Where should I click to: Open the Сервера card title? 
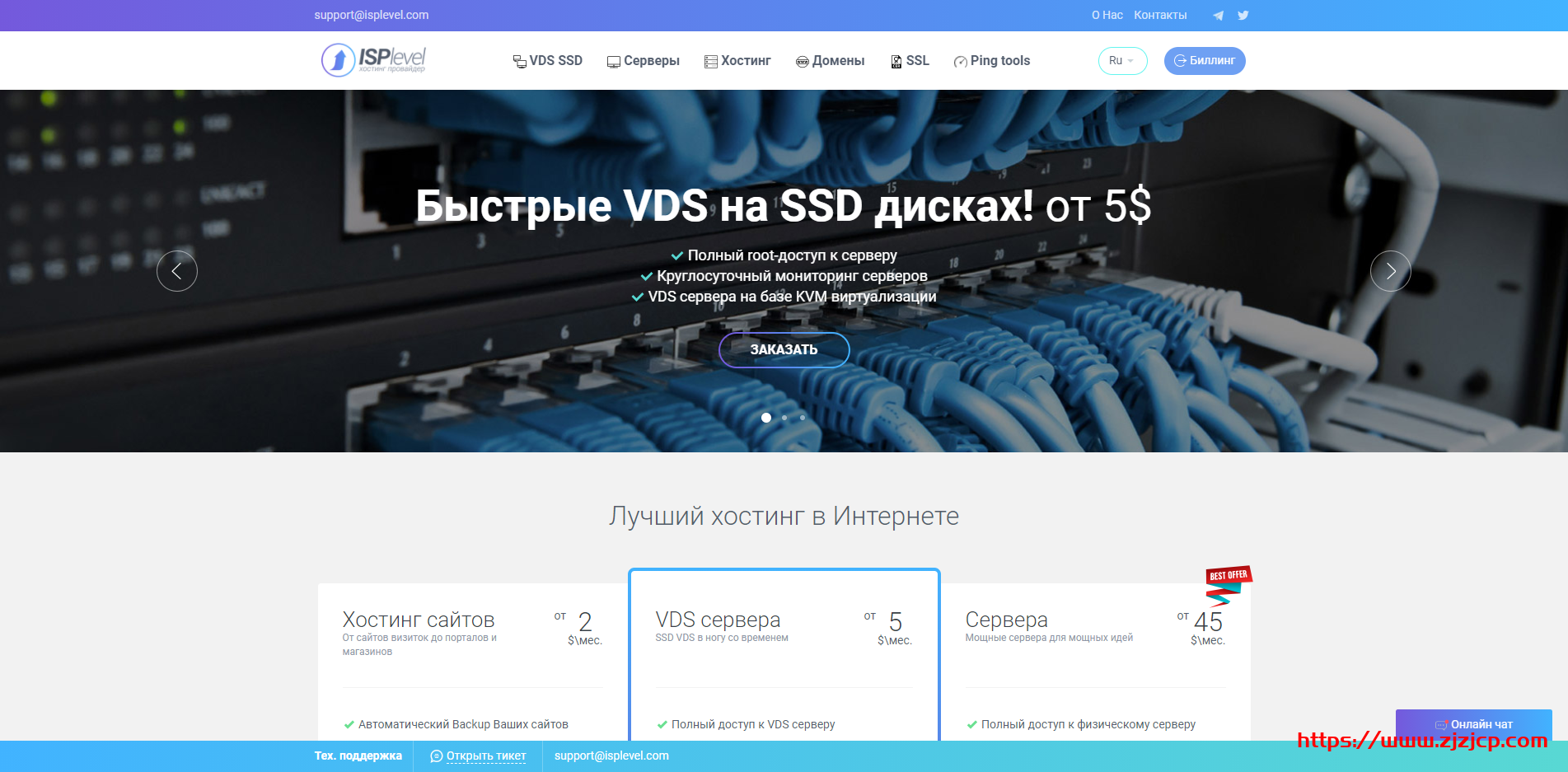tap(1007, 620)
